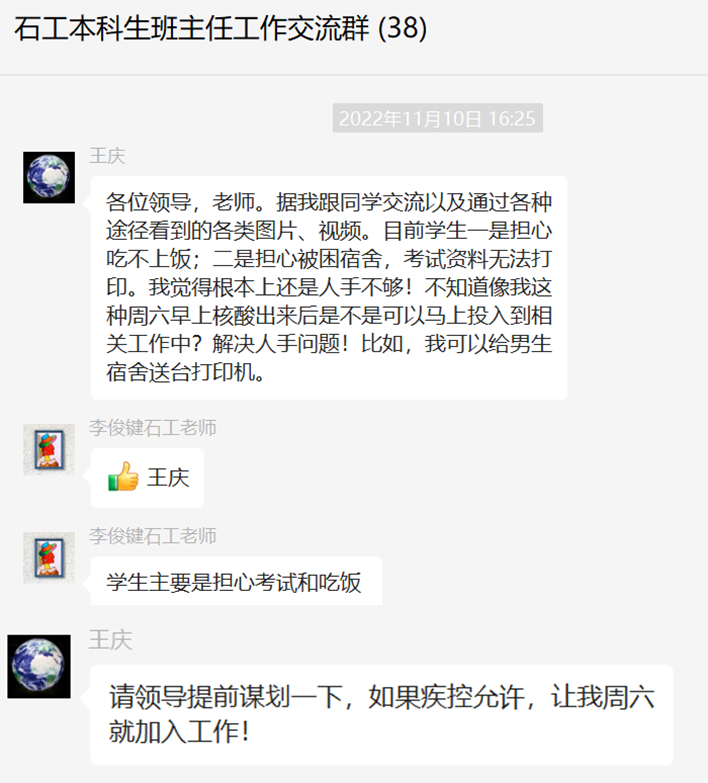Click the thumbs-up emoji in 李俊键's message
The height and width of the screenshot is (783, 708).
(123, 476)
